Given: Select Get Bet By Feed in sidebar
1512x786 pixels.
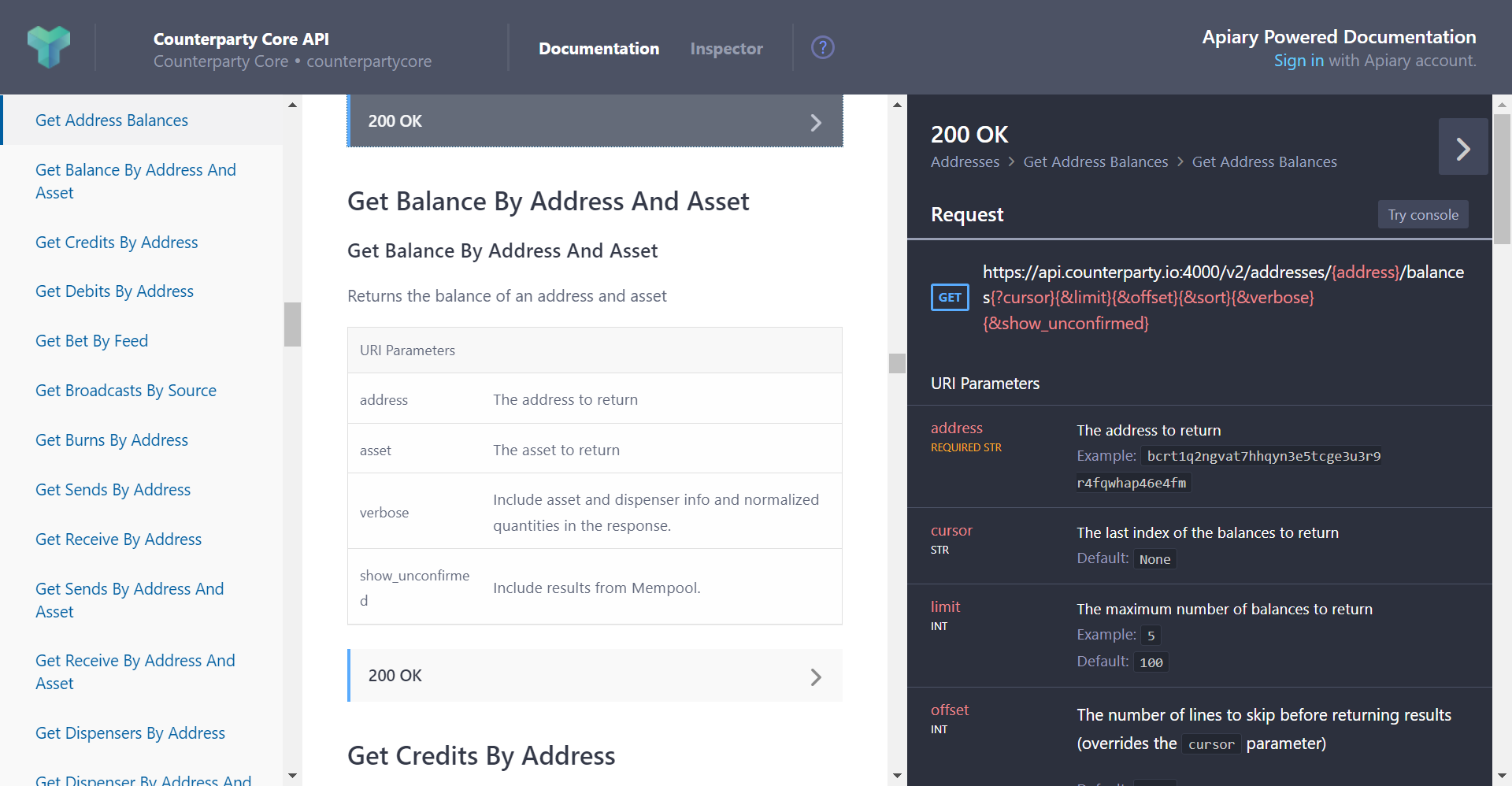Looking at the screenshot, I should click(x=91, y=340).
